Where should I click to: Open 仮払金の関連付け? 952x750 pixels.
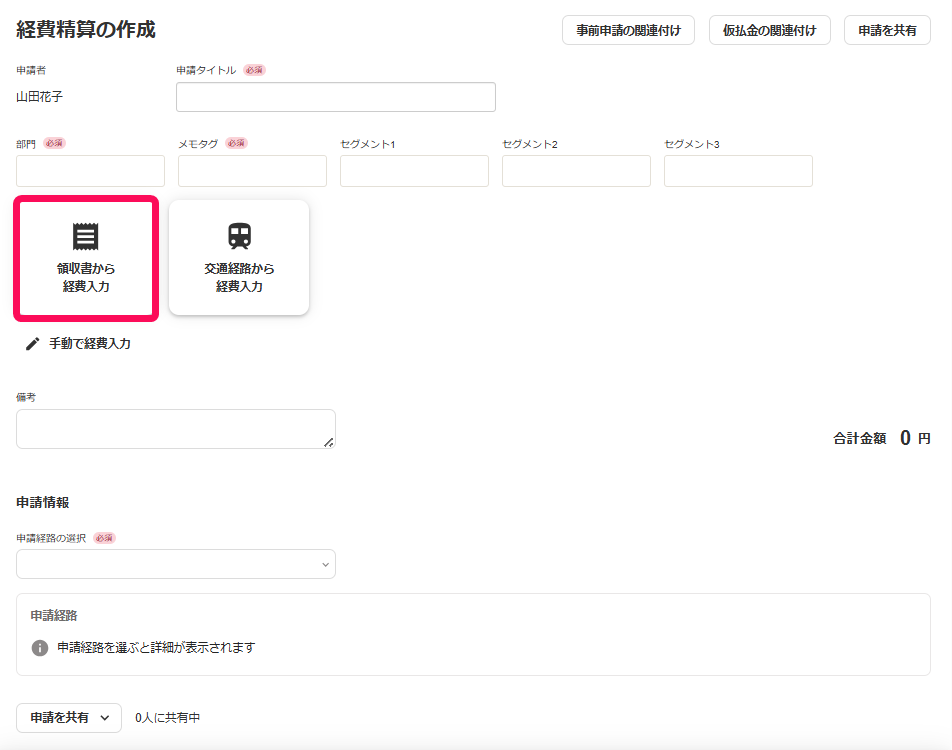769,30
